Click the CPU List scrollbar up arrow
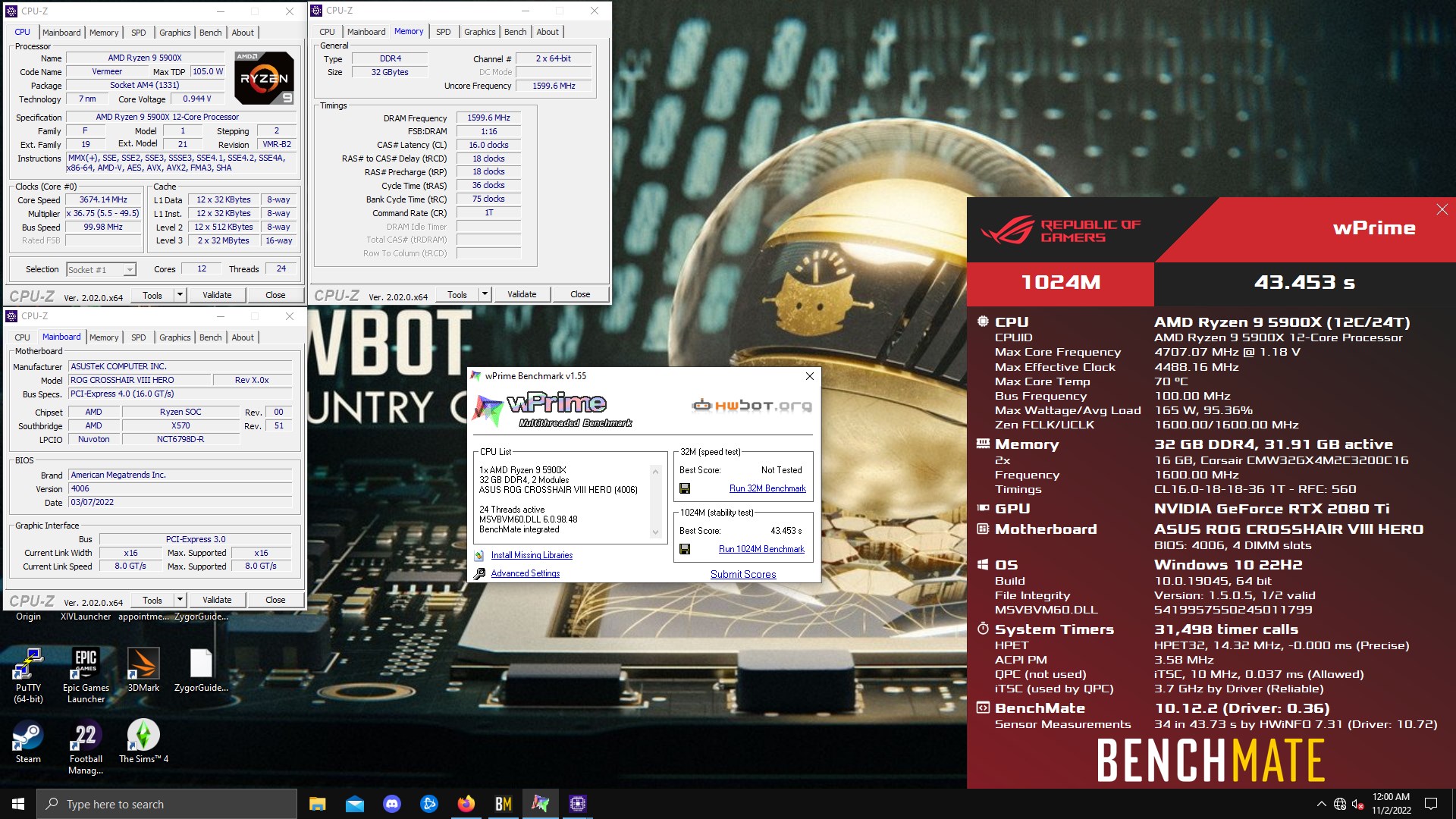The image size is (1456, 819). coord(656,471)
